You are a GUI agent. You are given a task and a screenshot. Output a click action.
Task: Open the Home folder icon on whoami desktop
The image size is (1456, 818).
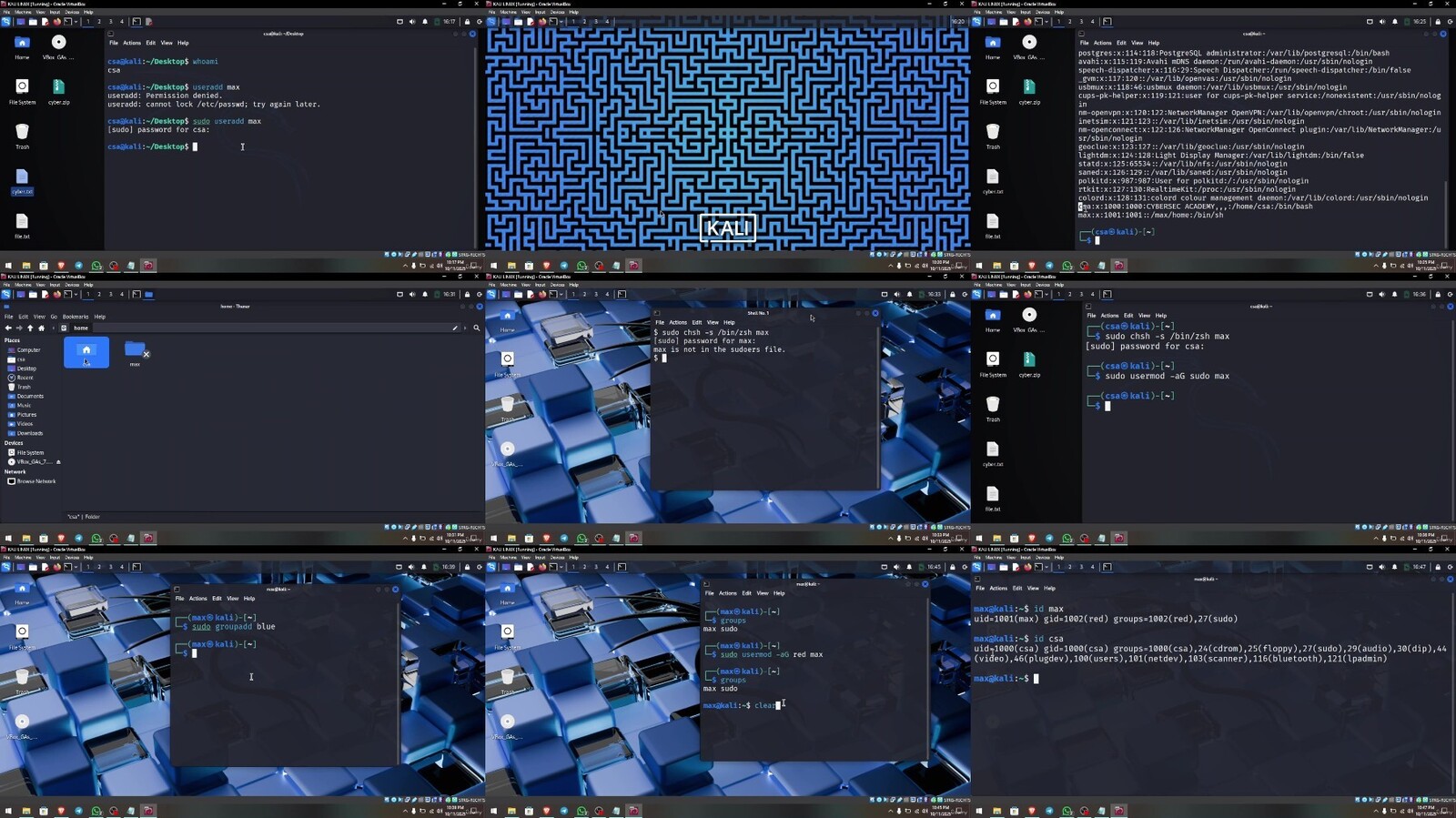[x=22, y=46]
